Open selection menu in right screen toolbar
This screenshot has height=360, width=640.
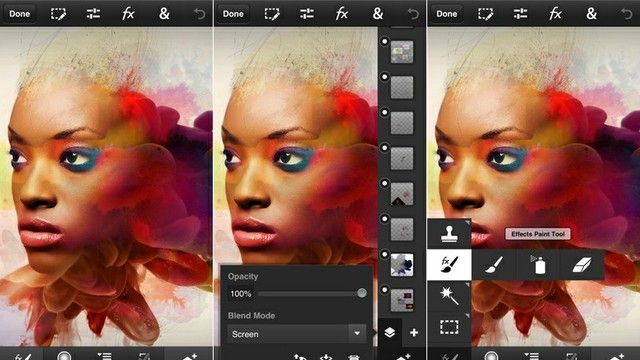tap(486, 14)
